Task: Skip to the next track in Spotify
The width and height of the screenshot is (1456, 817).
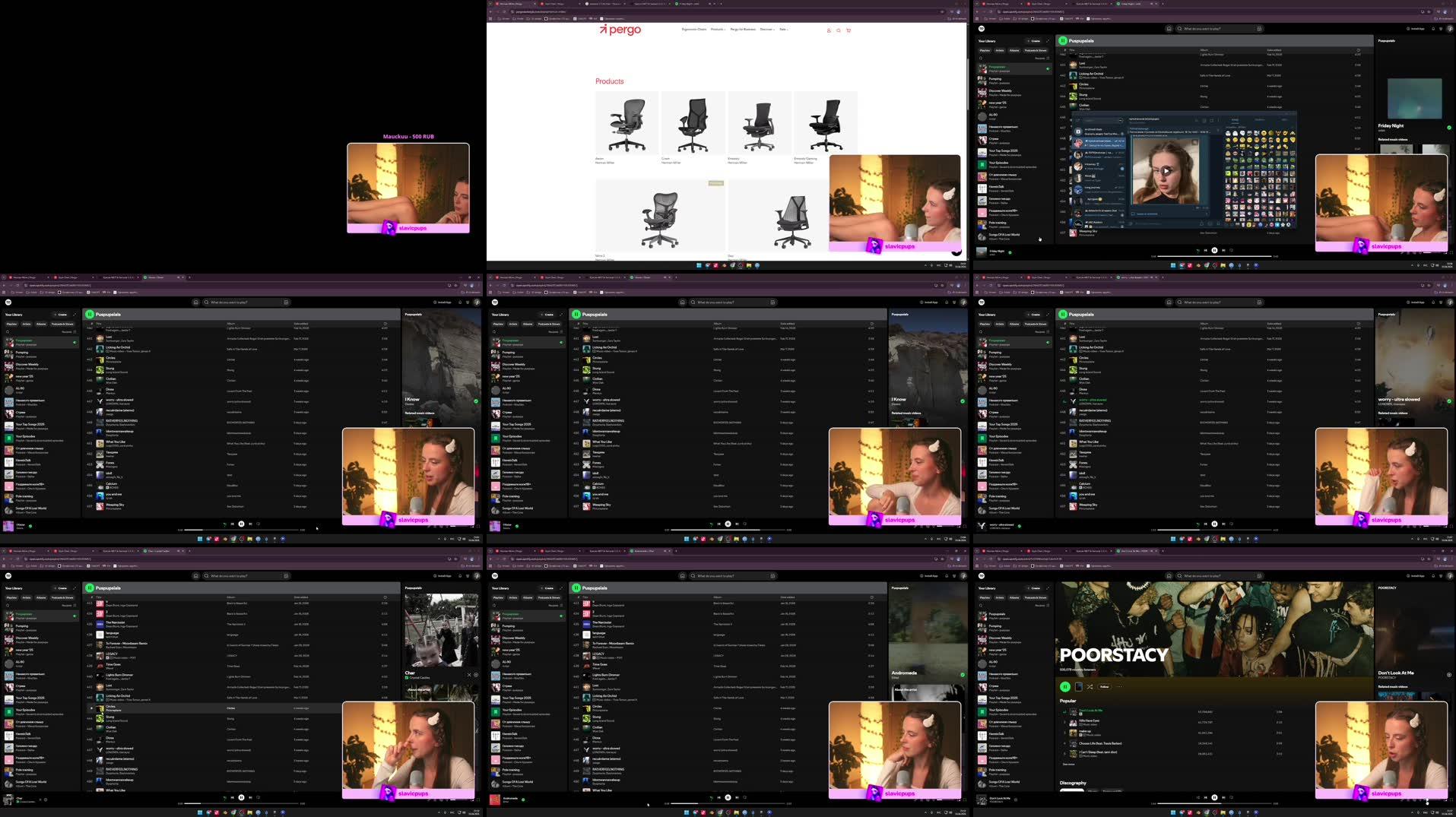Action: pos(1223,250)
